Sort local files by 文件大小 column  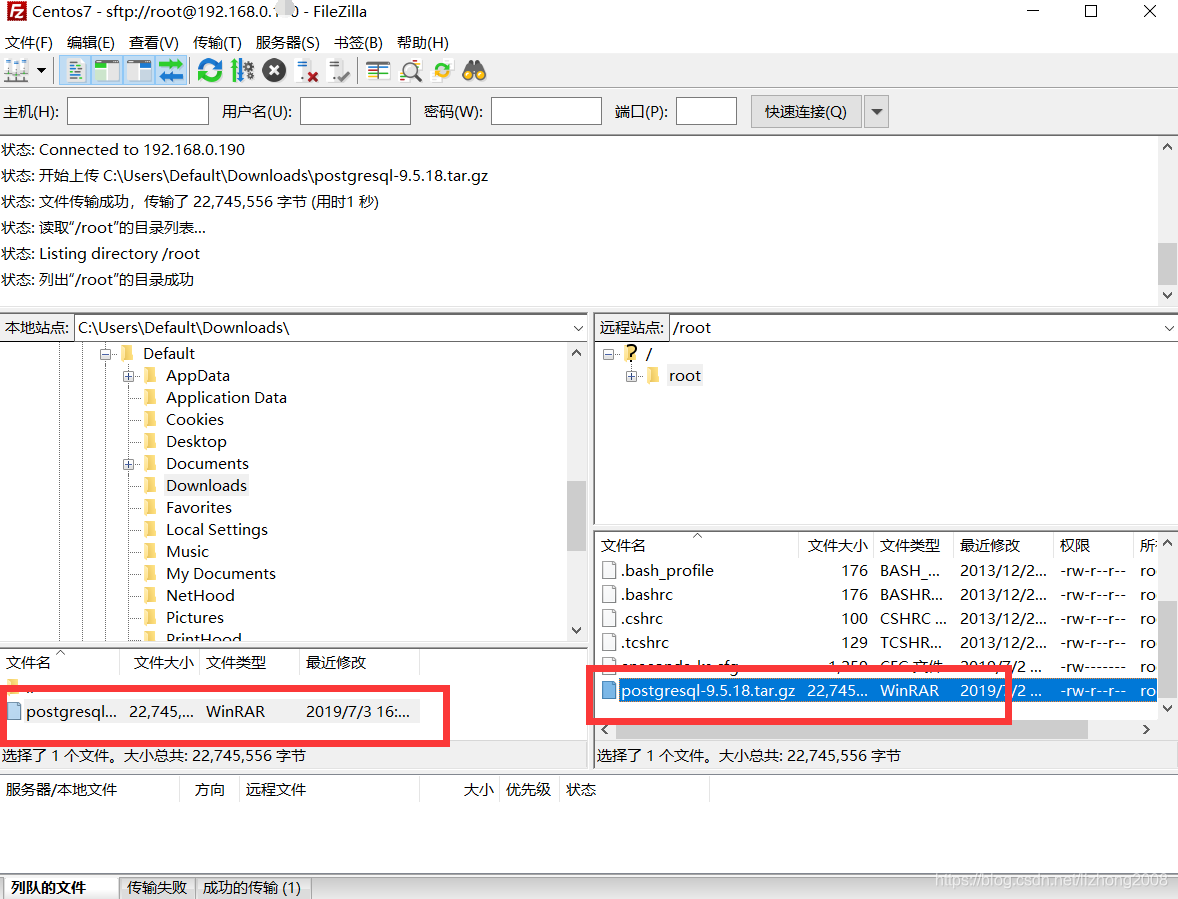pos(163,663)
